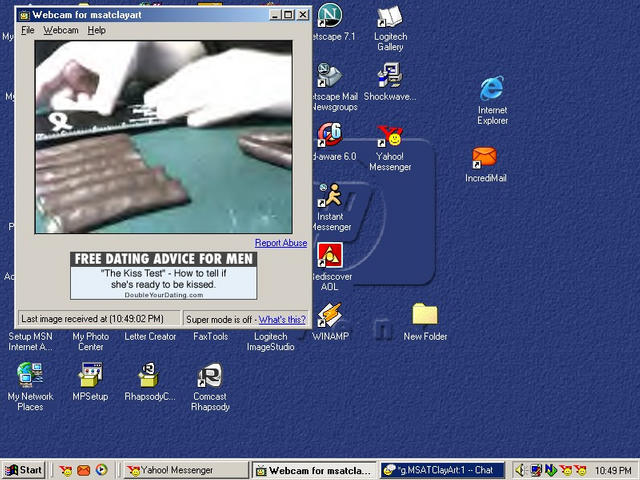640x480 pixels.
Task: Click the network monitor tray icon
Action: point(536,471)
